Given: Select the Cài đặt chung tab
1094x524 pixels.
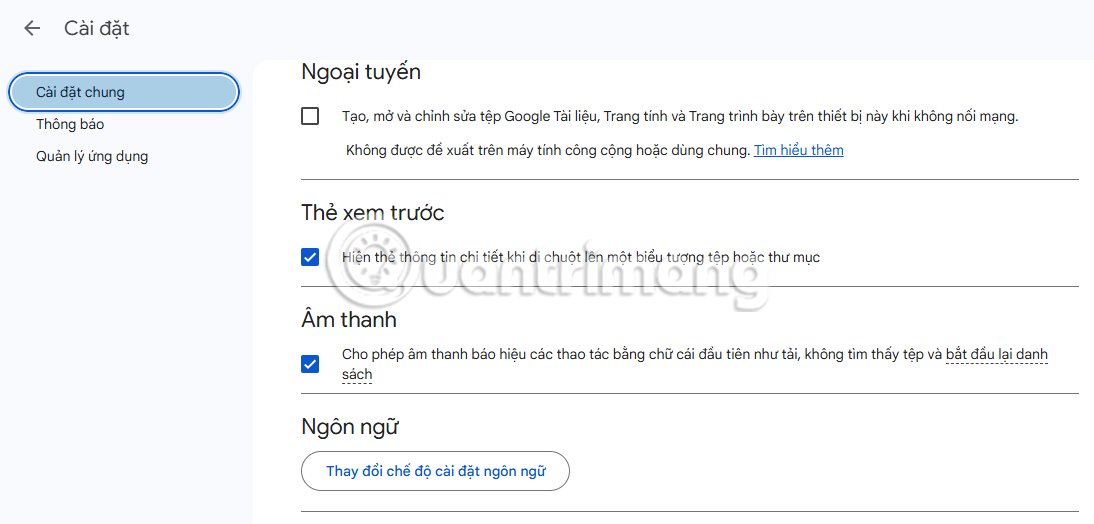Looking at the screenshot, I should [124, 92].
